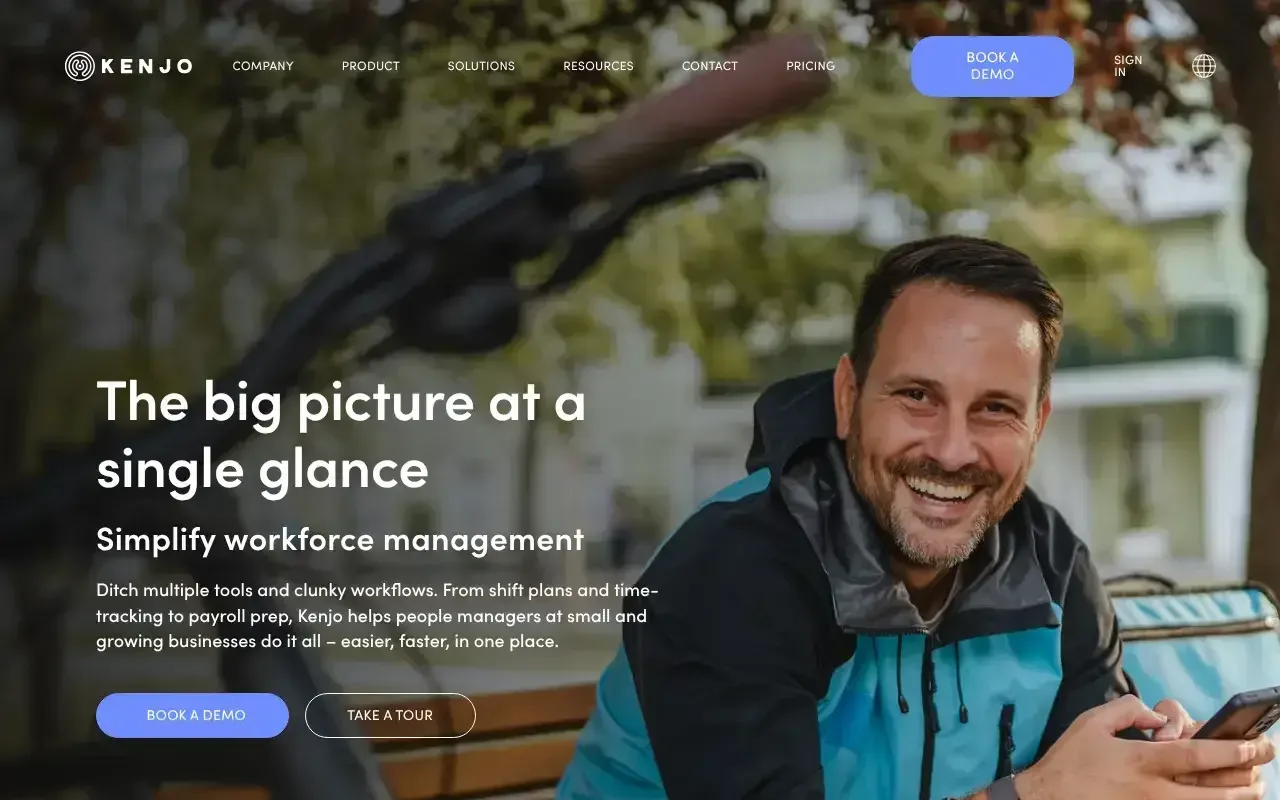The width and height of the screenshot is (1280, 800).
Task: Click the paragraph starting 'Ditch multiple tools'
Action: click(x=377, y=616)
